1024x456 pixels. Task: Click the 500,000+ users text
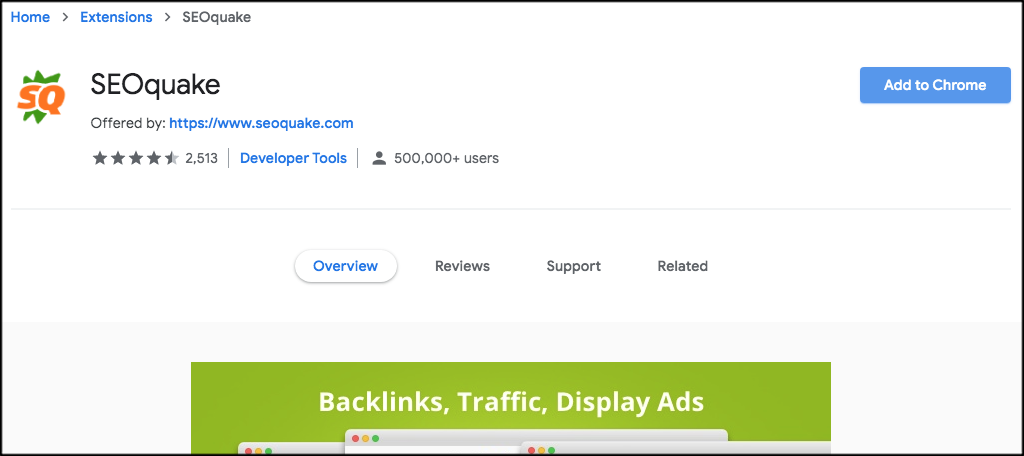447,158
